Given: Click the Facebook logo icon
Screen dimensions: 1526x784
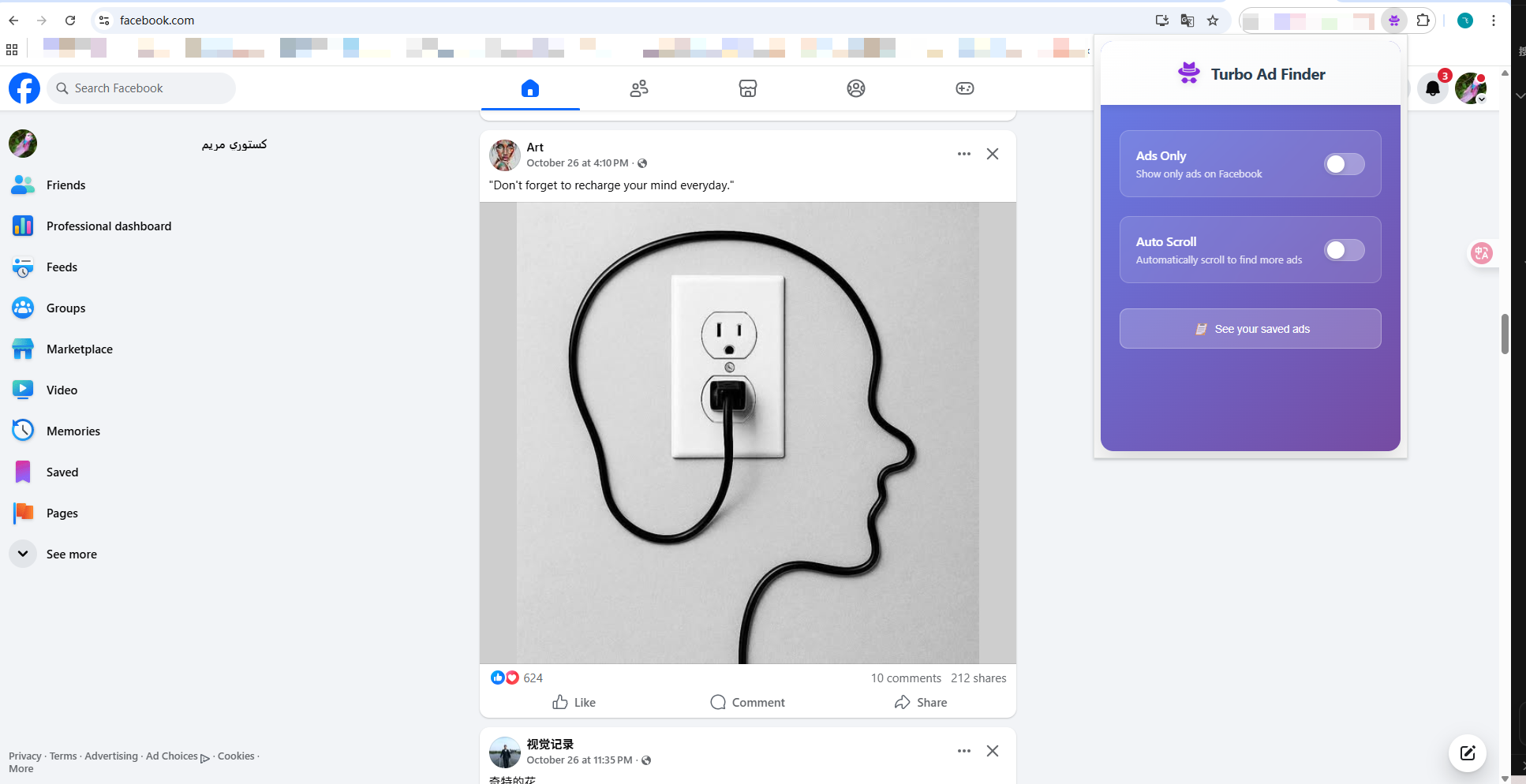Looking at the screenshot, I should click(24, 88).
